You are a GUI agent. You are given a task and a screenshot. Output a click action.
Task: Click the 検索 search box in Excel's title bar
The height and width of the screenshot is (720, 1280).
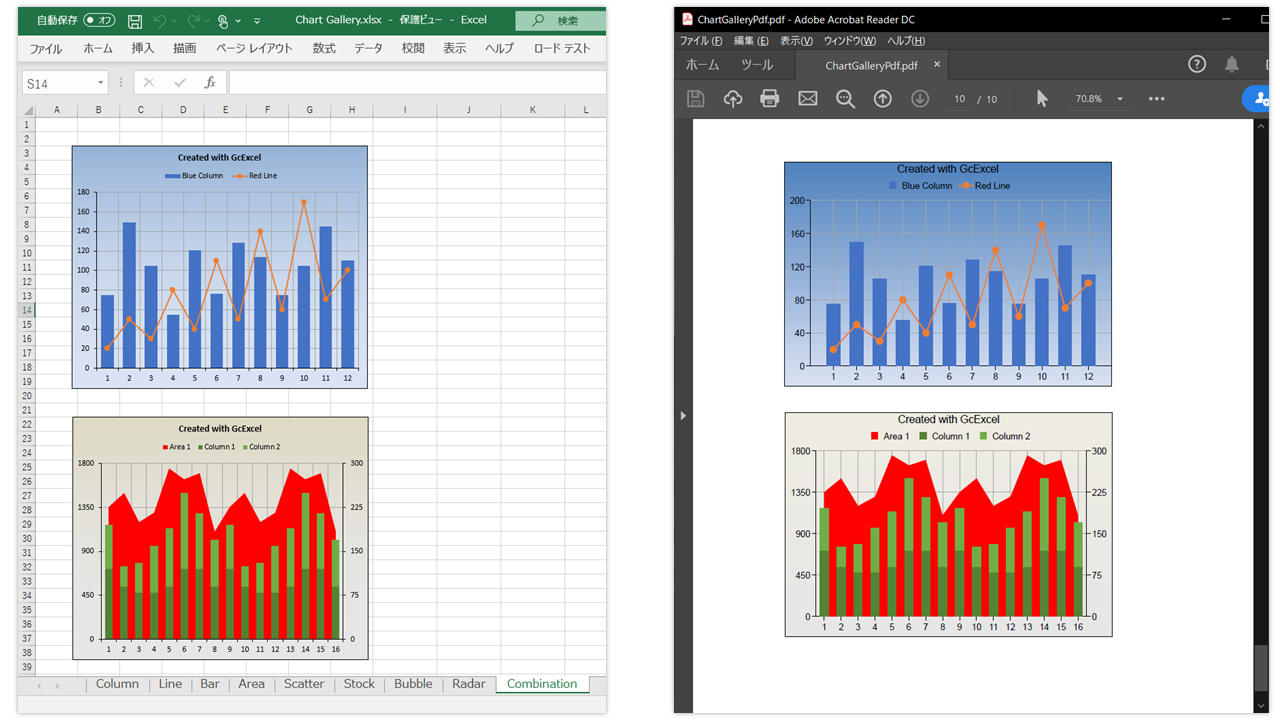(560, 20)
